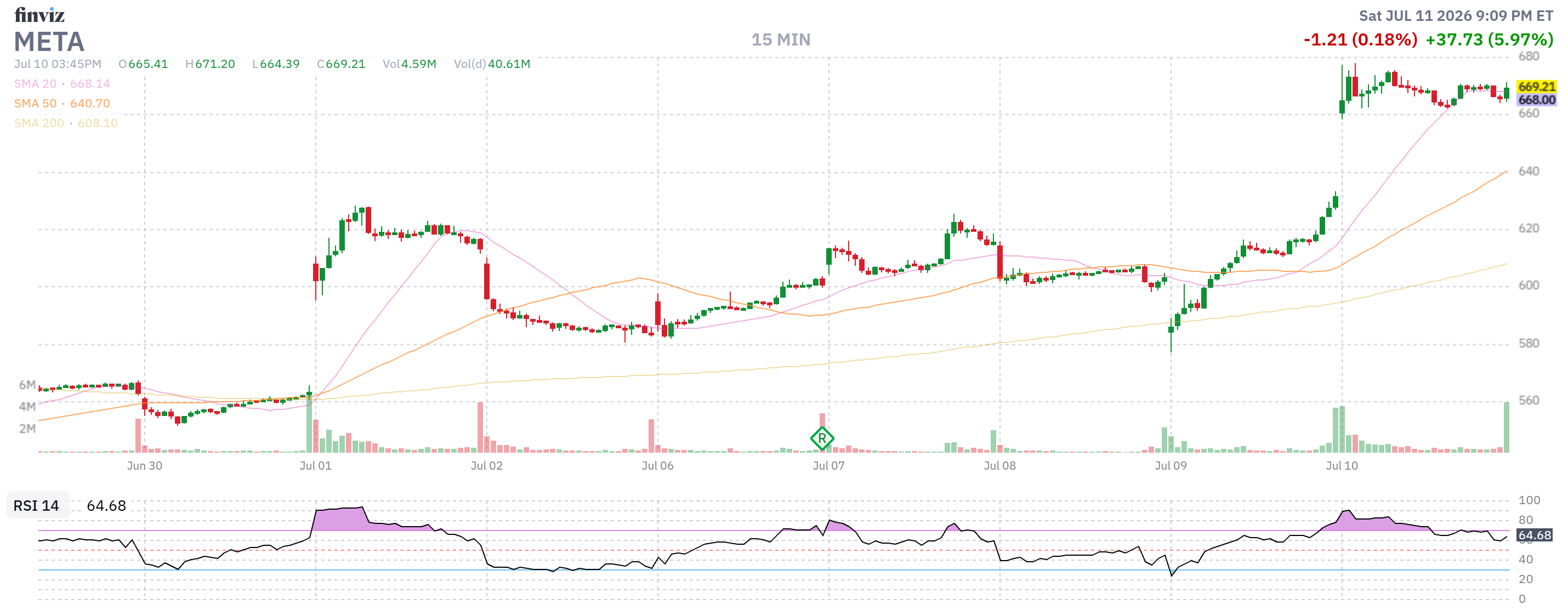The image size is (1568, 616).
Task: Click the tall pink volume bar at Jul 02 open
Action: [x=480, y=427]
